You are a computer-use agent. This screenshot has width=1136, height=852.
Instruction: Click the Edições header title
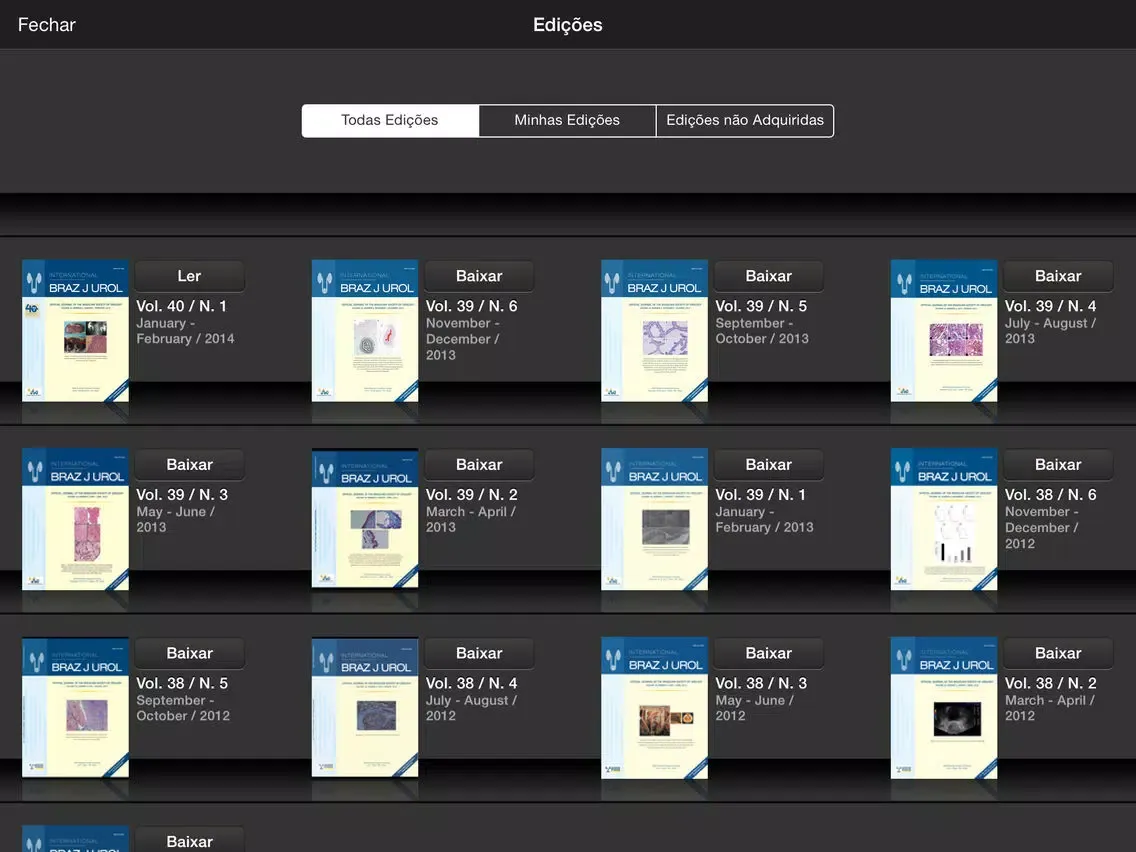click(568, 25)
